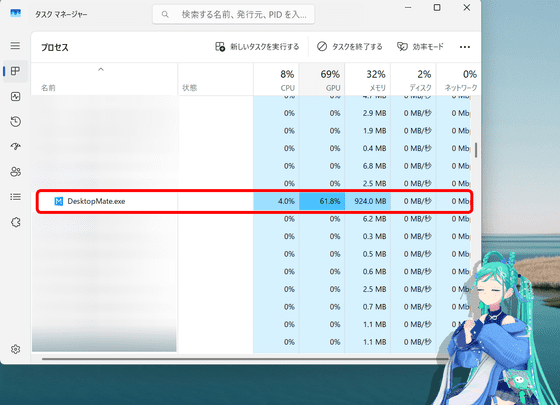560x405 pixels.
Task: Open the three-dot more options menu
Action: click(465, 47)
